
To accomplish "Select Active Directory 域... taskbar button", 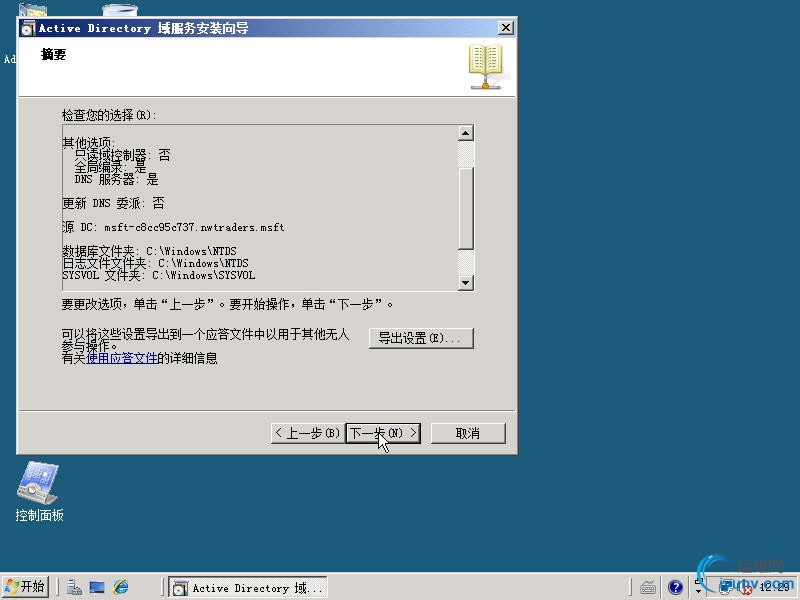I will pos(248,588).
